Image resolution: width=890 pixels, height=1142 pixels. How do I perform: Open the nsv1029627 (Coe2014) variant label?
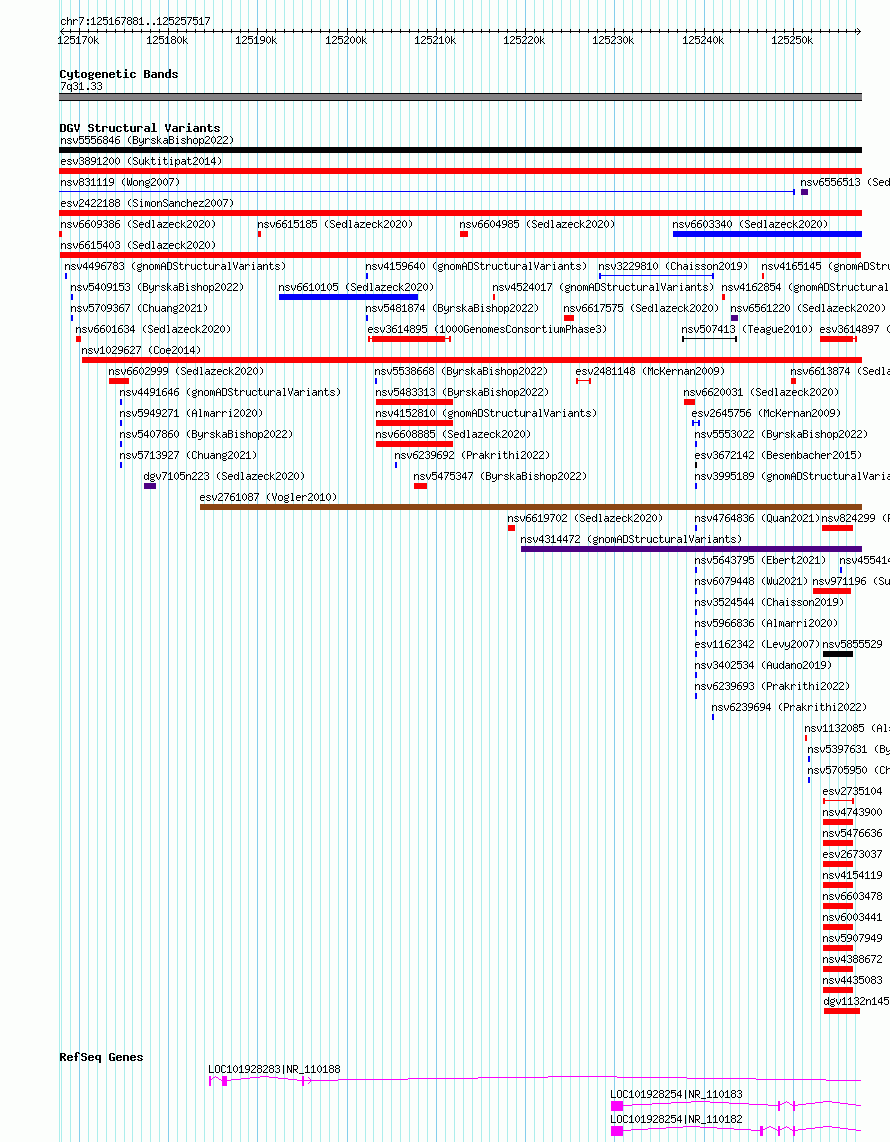click(x=141, y=350)
